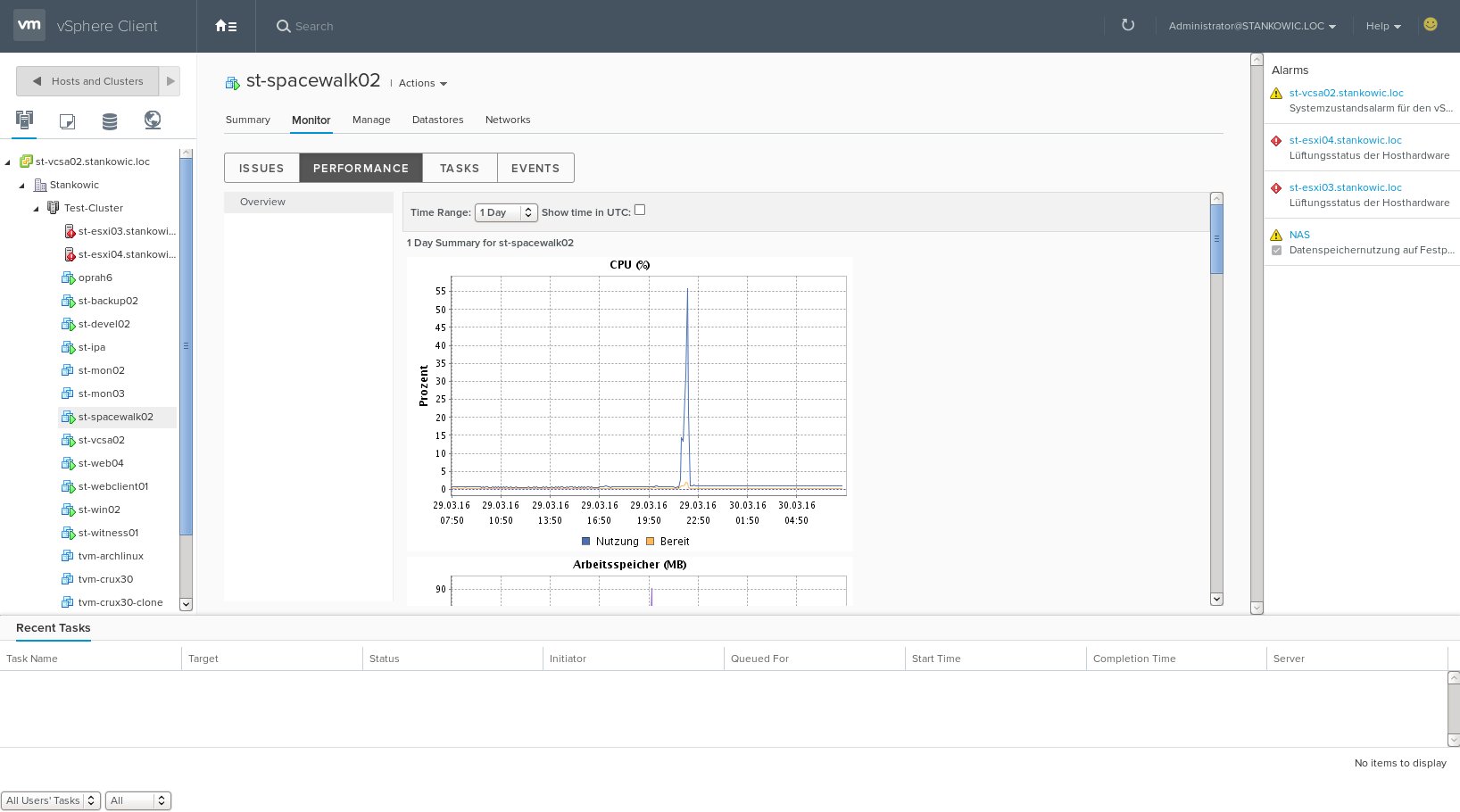The height and width of the screenshot is (812, 1460).
Task: Open the Administrator user dropdown
Action: click(x=1252, y=26)
